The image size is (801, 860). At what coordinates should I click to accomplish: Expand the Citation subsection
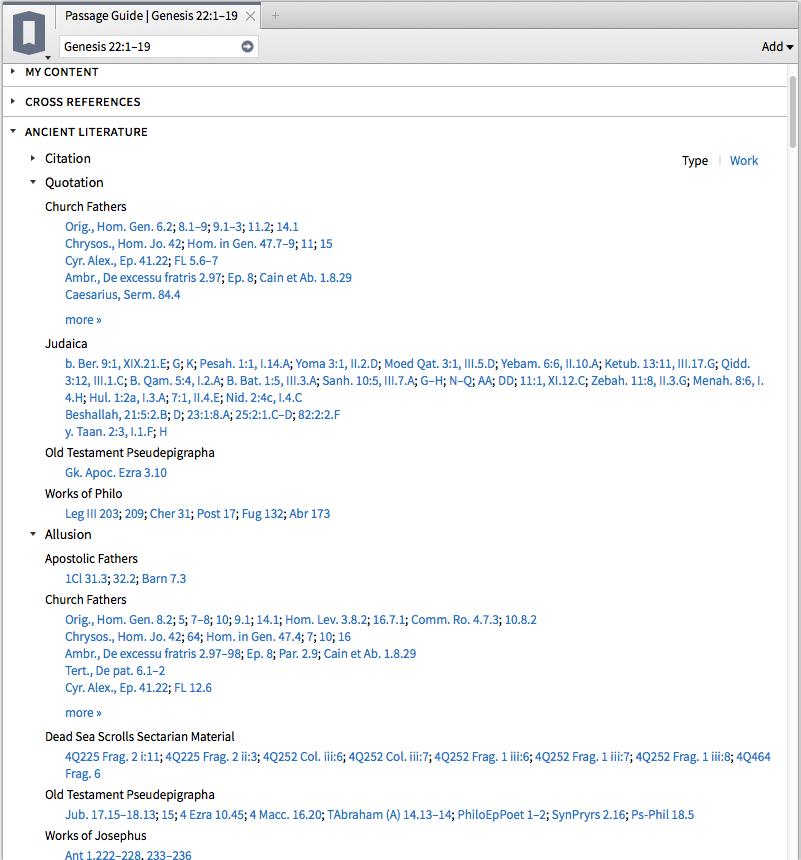tap(33, 159)
